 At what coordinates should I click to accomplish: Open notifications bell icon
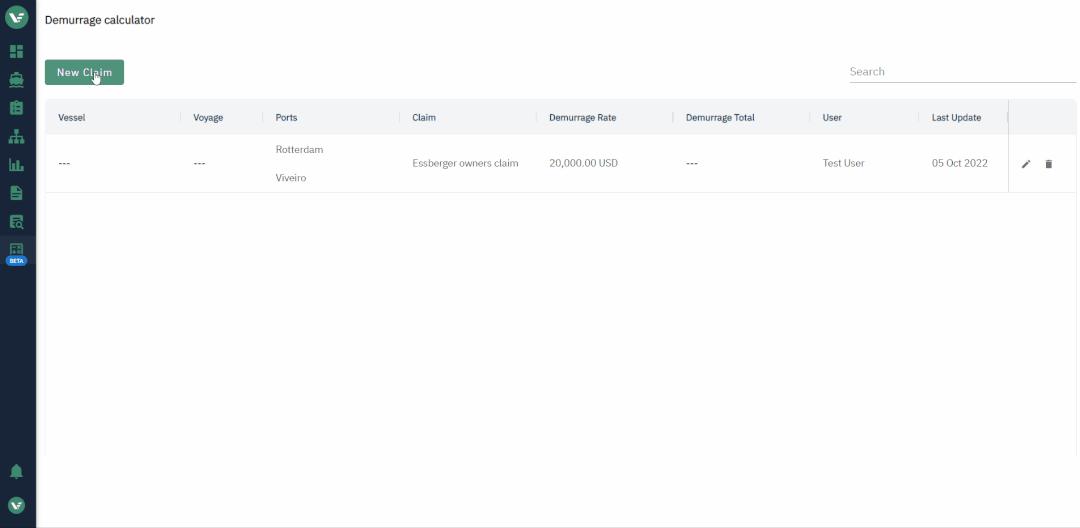(17, 472)
